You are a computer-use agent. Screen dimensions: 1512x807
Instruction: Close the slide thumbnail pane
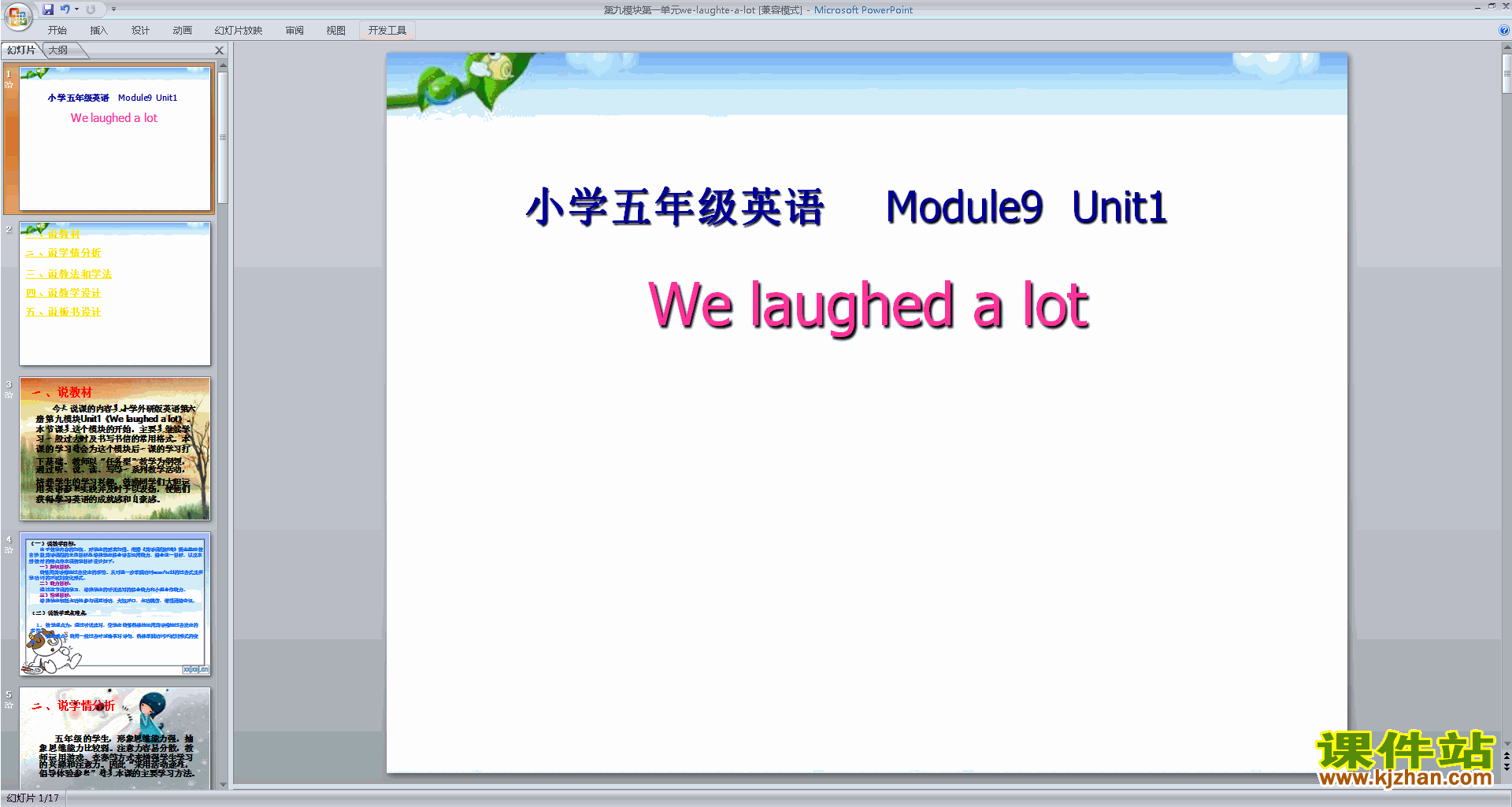coord(220,50)
